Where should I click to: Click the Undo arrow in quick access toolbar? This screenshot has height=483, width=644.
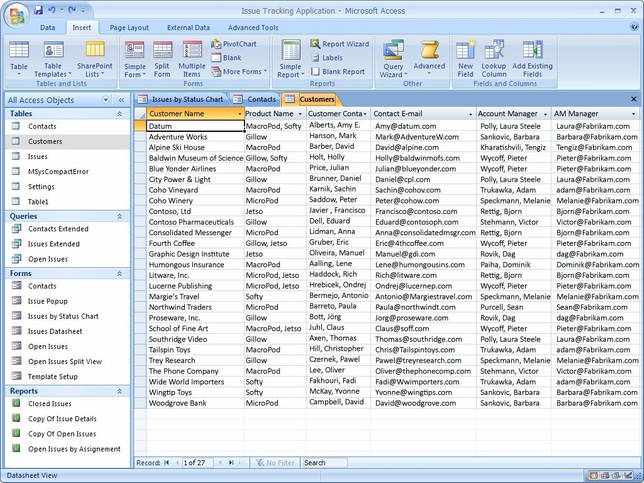[x=52, y=10]
